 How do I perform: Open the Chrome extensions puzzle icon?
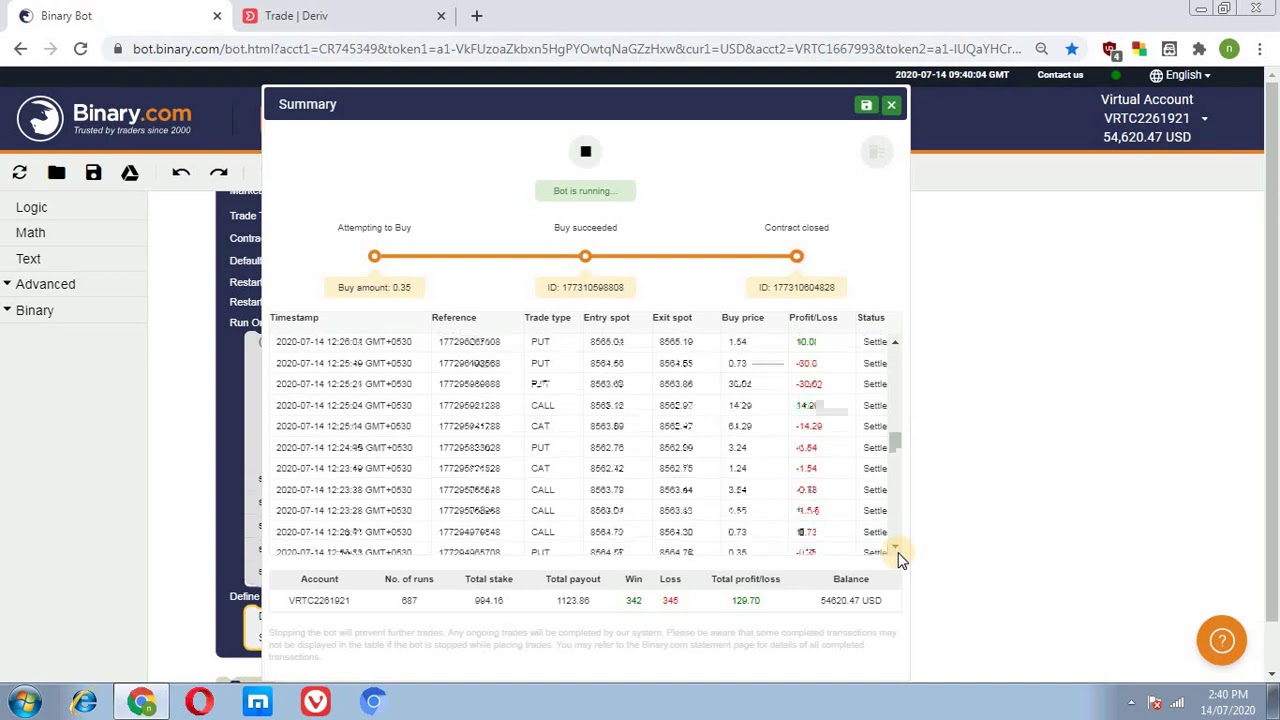(x=1199, y=49)
